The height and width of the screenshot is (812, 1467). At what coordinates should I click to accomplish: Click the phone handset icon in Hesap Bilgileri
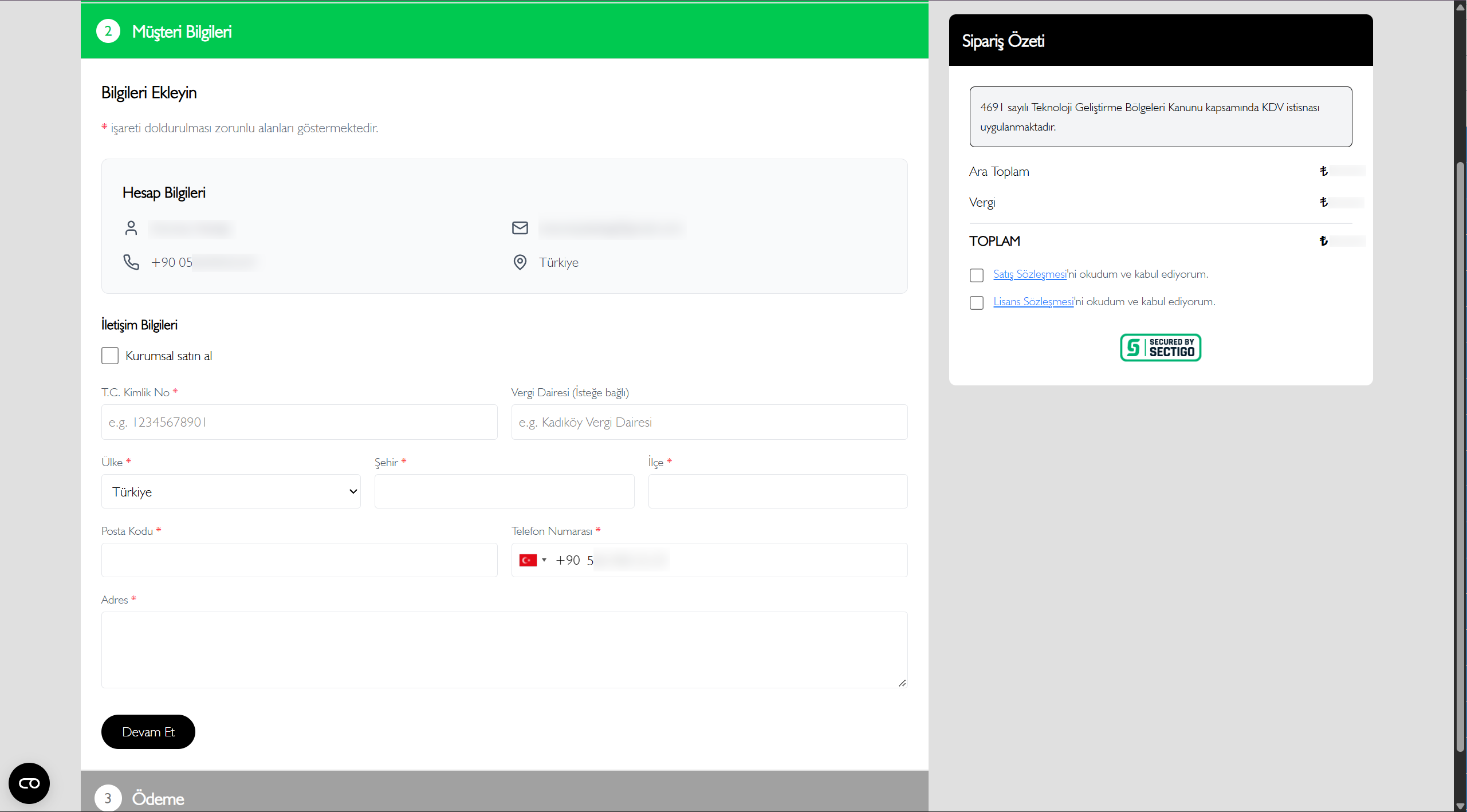pyautogui.click(x=131, y=262)
